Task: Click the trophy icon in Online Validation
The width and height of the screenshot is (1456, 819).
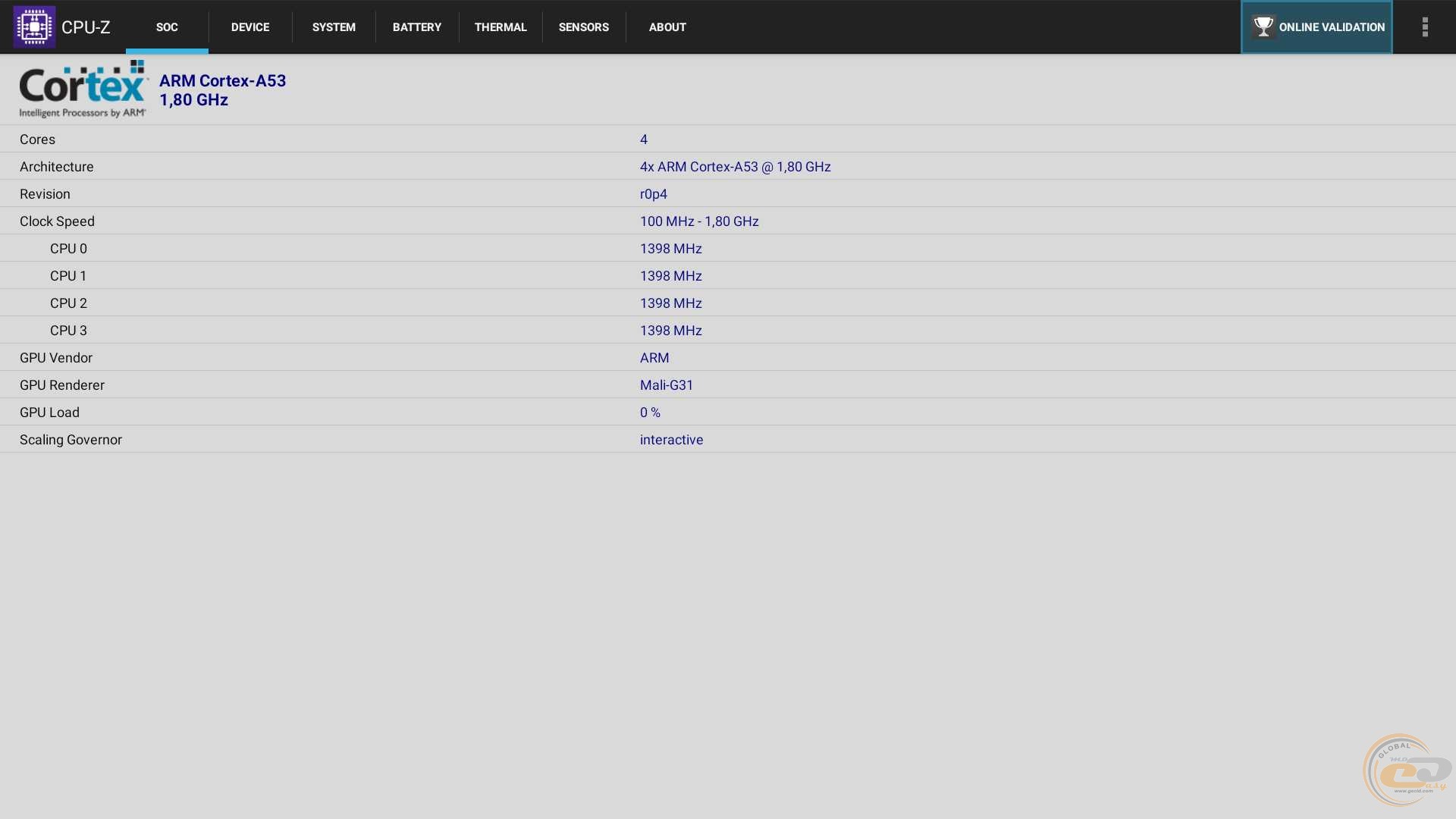Action: [1263, 27]
